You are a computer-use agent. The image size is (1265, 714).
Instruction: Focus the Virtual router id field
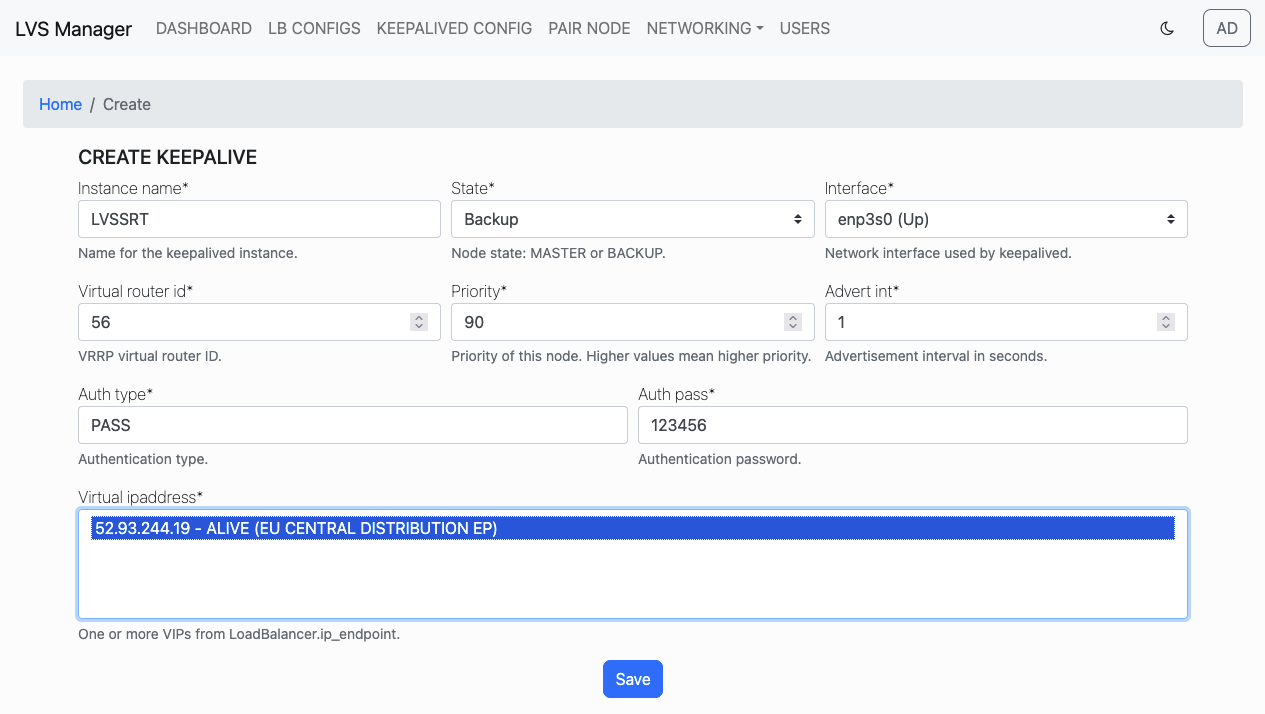[259, 322]
